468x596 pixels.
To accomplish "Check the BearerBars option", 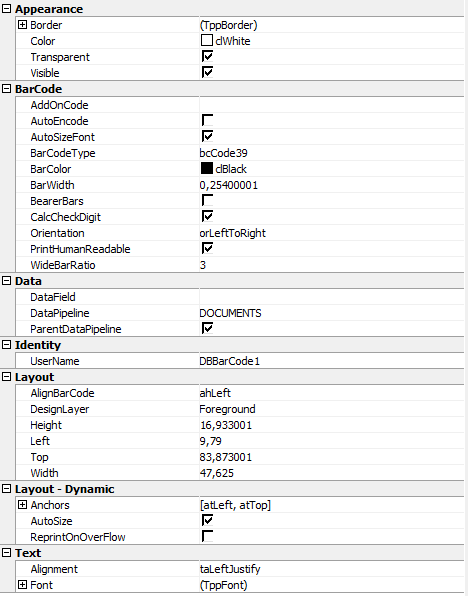I will tap(207, 200).
